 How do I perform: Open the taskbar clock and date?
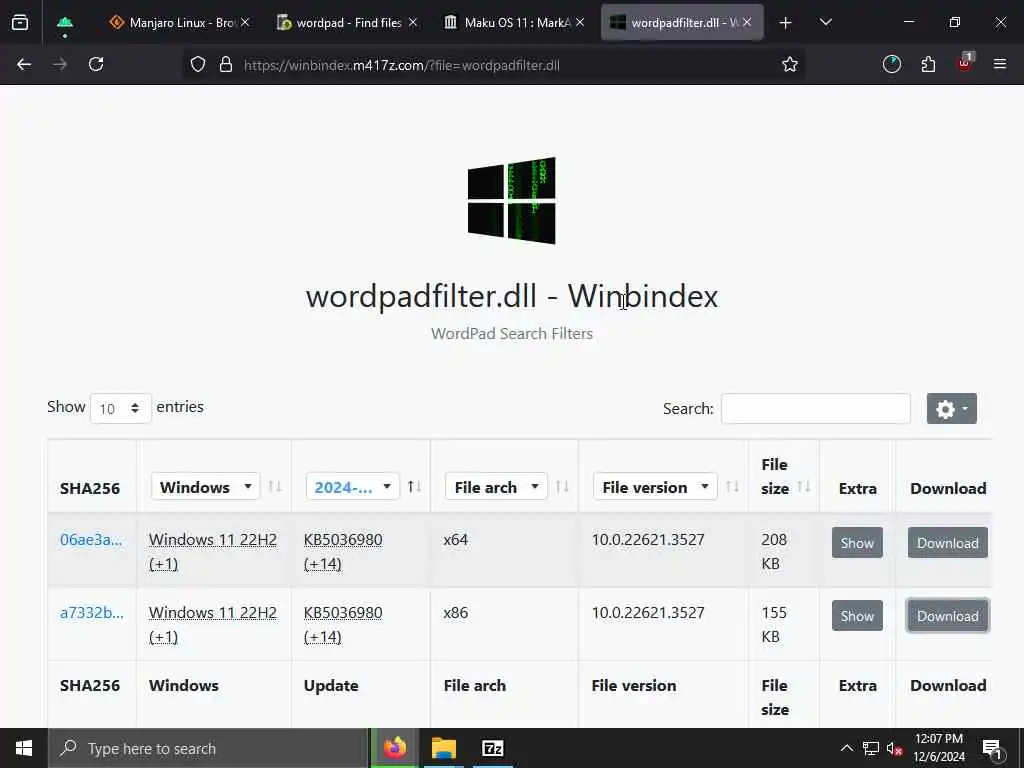point(939,748)
